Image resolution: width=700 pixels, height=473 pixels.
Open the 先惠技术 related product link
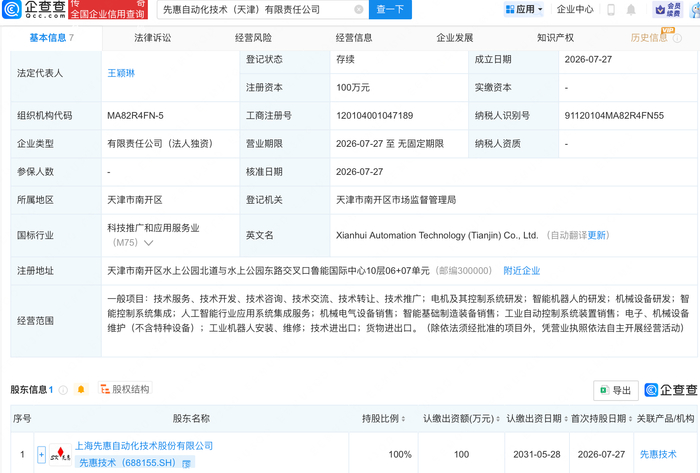click(x=658, y=454)
